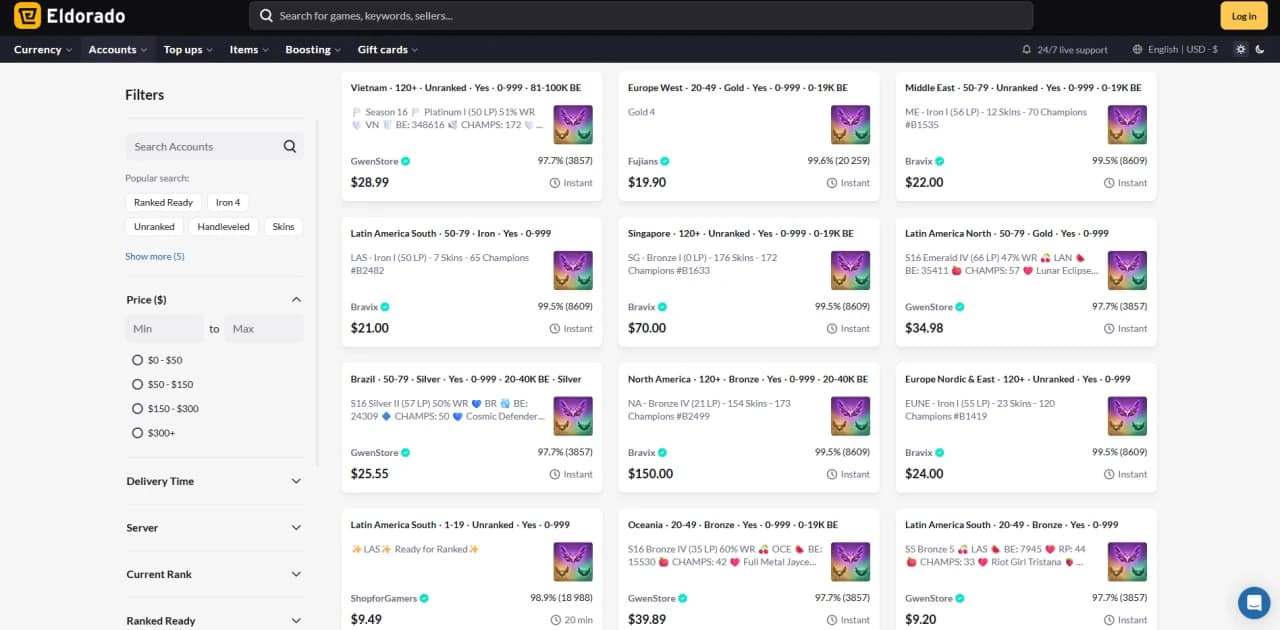The image size is (1280, 630).
Task: Open the Accounts dropdown menu
Action: click(118, 49)
